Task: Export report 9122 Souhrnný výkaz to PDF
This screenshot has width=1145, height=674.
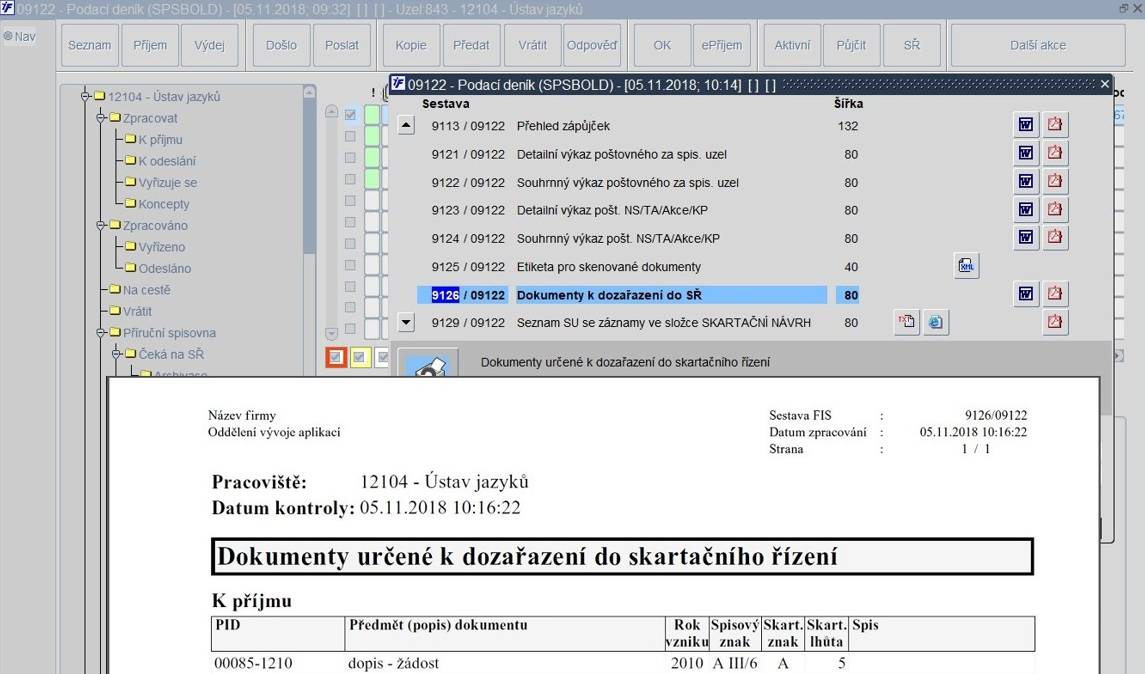Action: (x=1055, y=181)
